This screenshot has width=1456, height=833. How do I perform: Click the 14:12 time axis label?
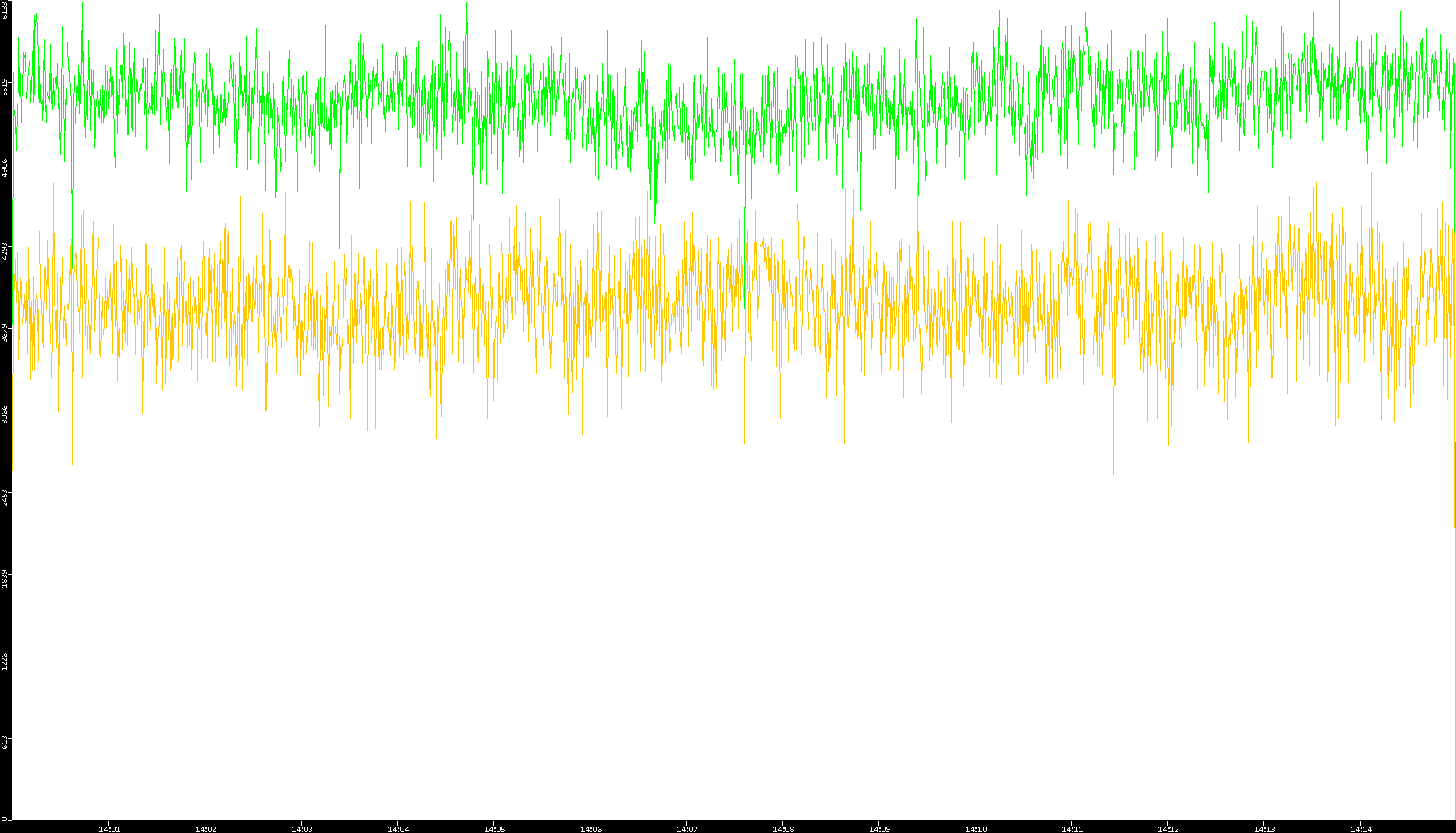[x=1169, y=829]
